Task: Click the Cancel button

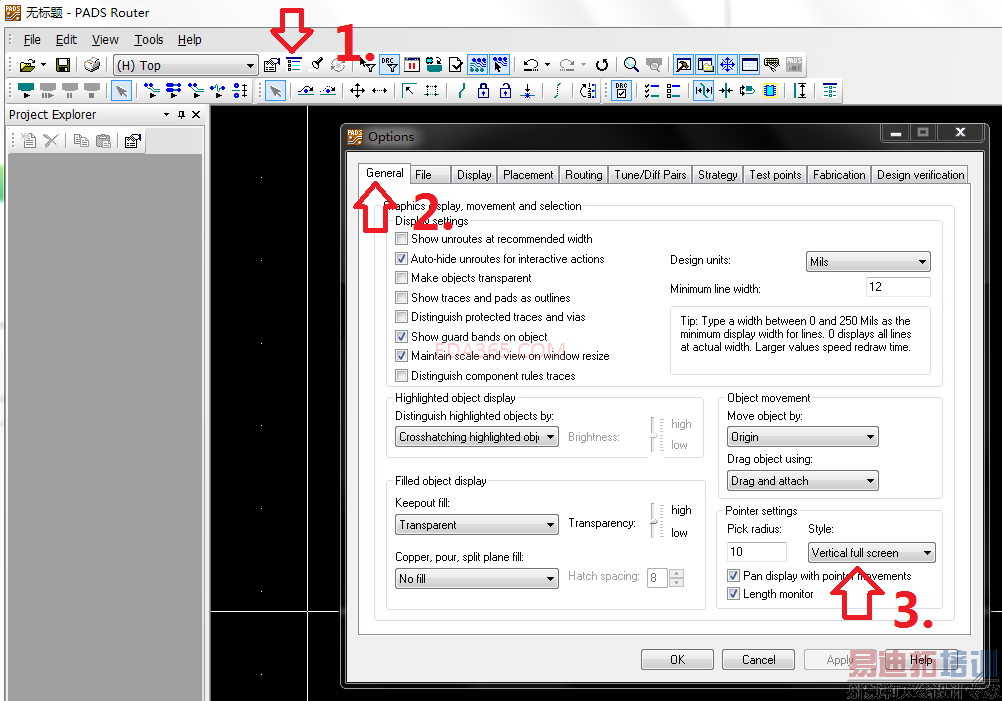Action: [759, 659]
